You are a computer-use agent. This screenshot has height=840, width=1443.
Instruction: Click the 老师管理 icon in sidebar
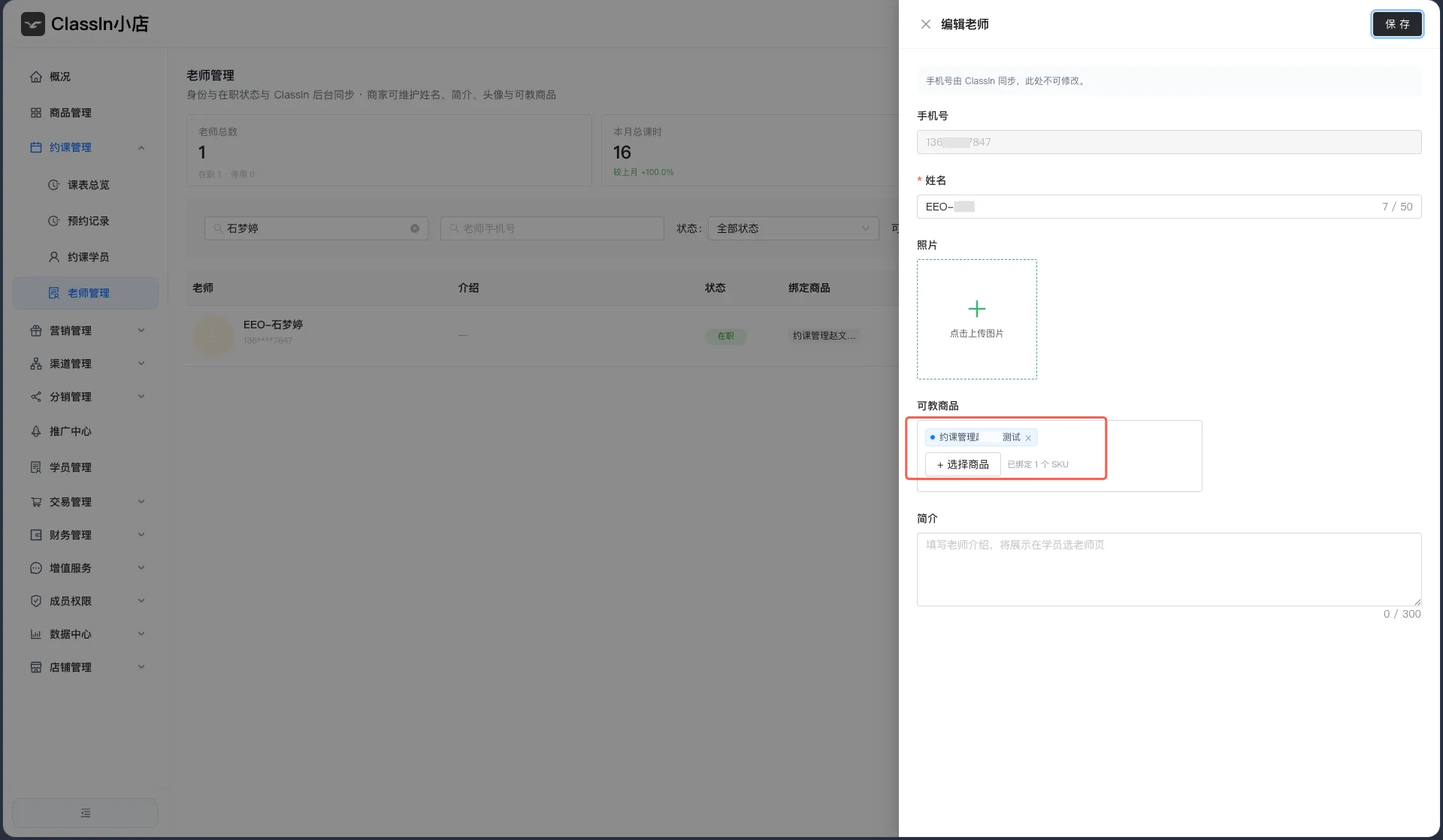[x=54, y=293]
